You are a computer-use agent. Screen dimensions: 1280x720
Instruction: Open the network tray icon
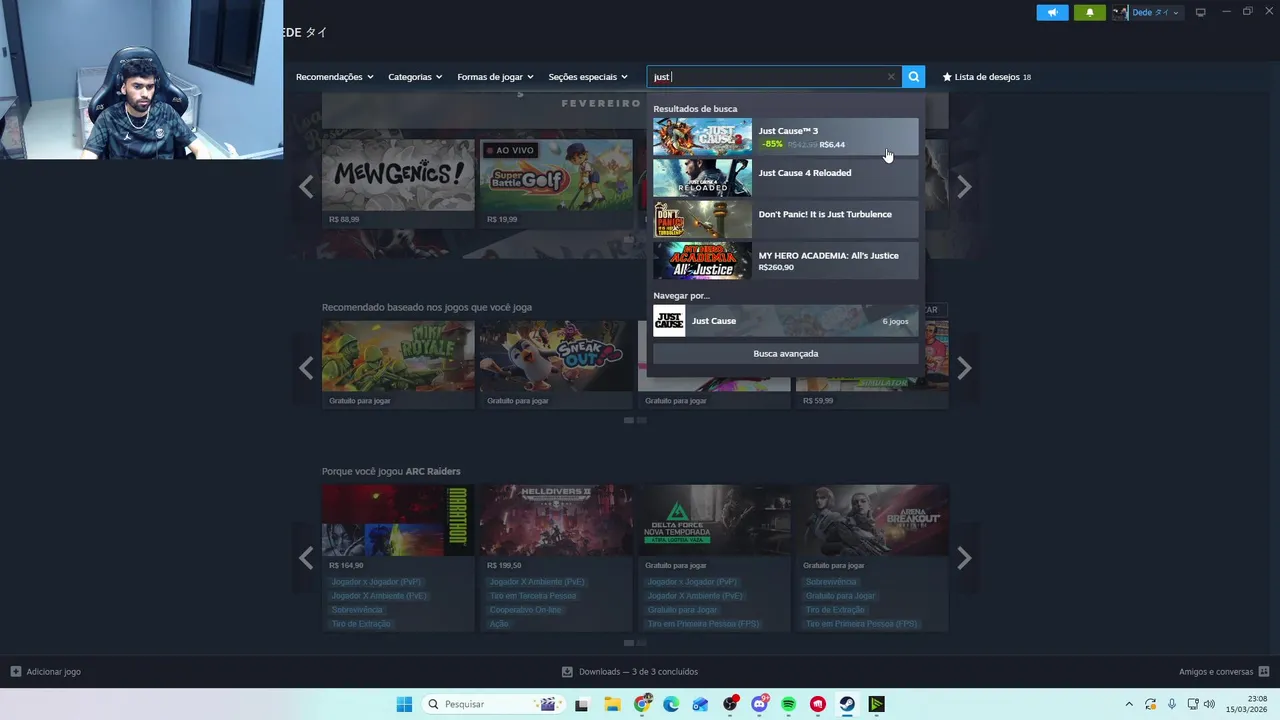point(1192,704)
